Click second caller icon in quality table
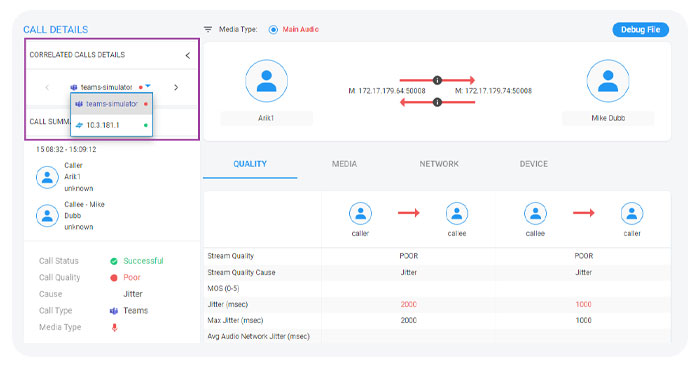 [632, 213]
